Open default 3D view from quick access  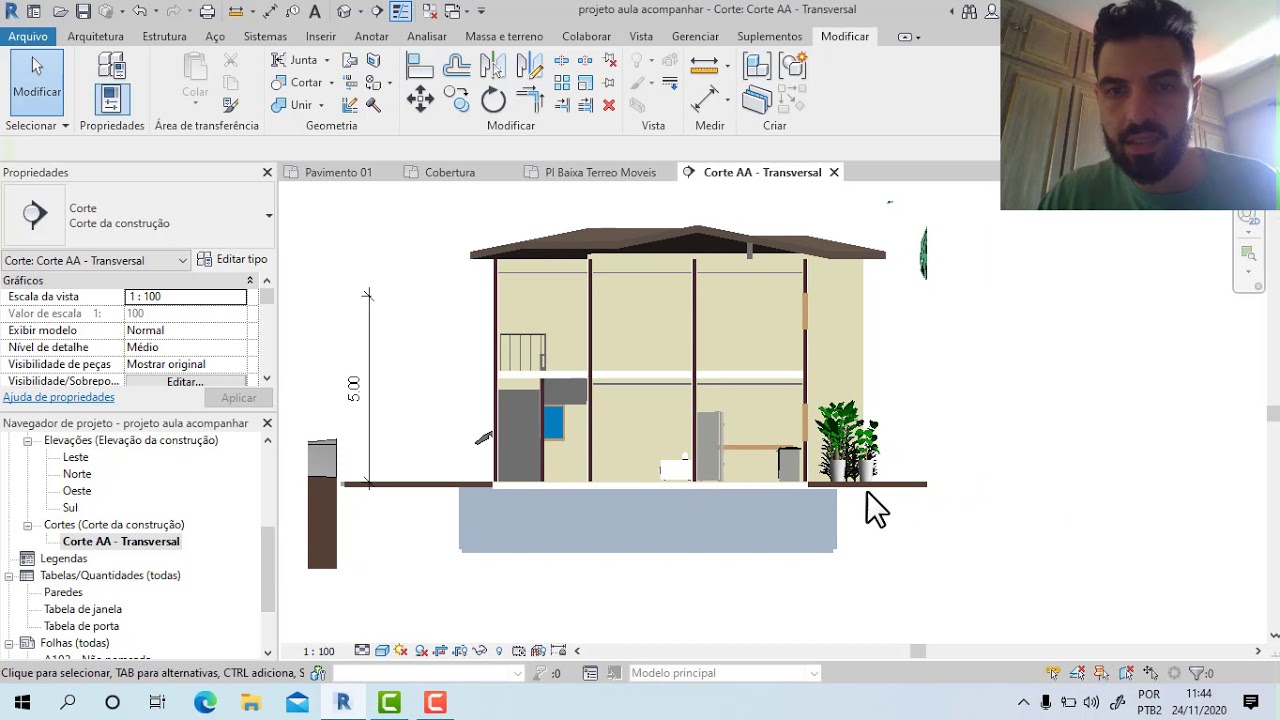tap(344, 12)
